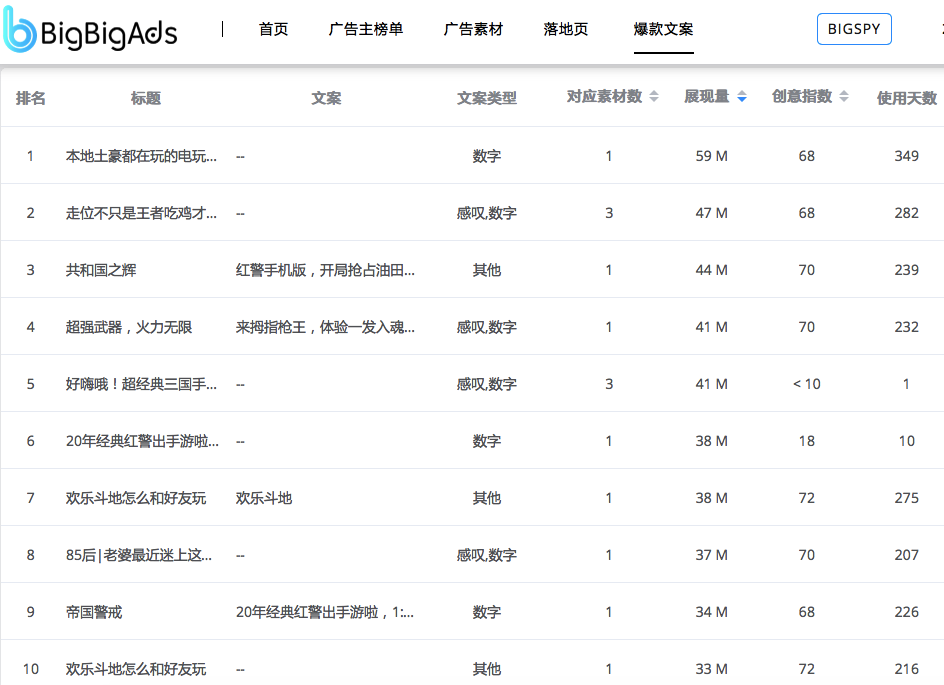Click the copy text 红警手机版，开局抢占油田…
This screenshot has height=685, width=944.
point(325,270)
